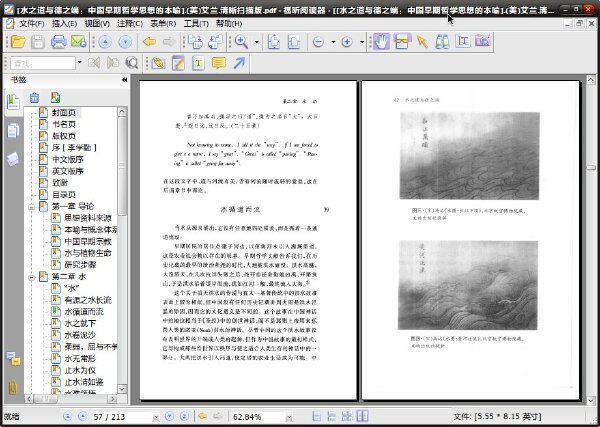
Task: Click the Zoom In plus icon
Action: (347, 42)
